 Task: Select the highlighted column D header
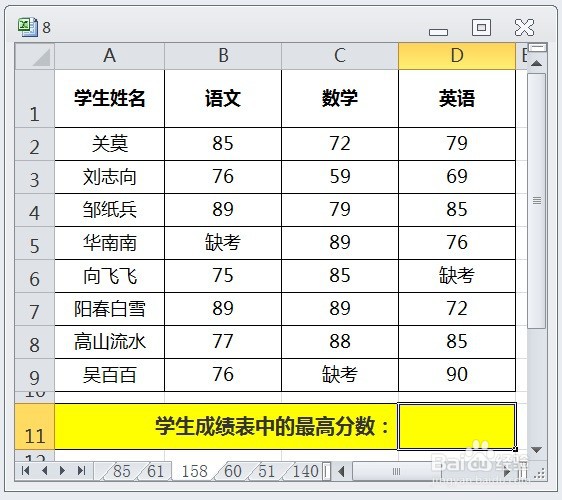pyautogui.click(x=457, y=56)
